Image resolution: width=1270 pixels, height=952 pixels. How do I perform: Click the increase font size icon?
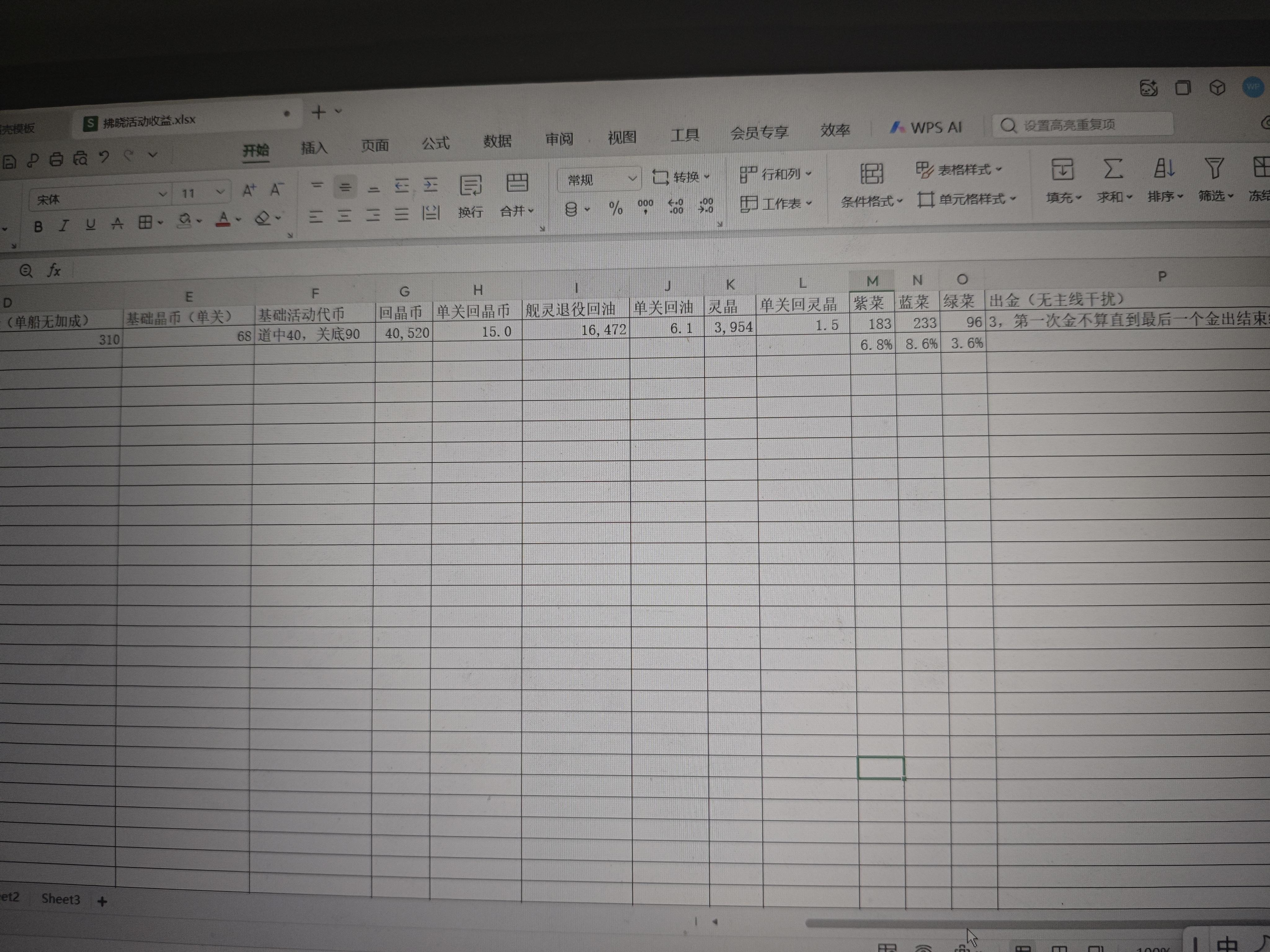(249, 191)
